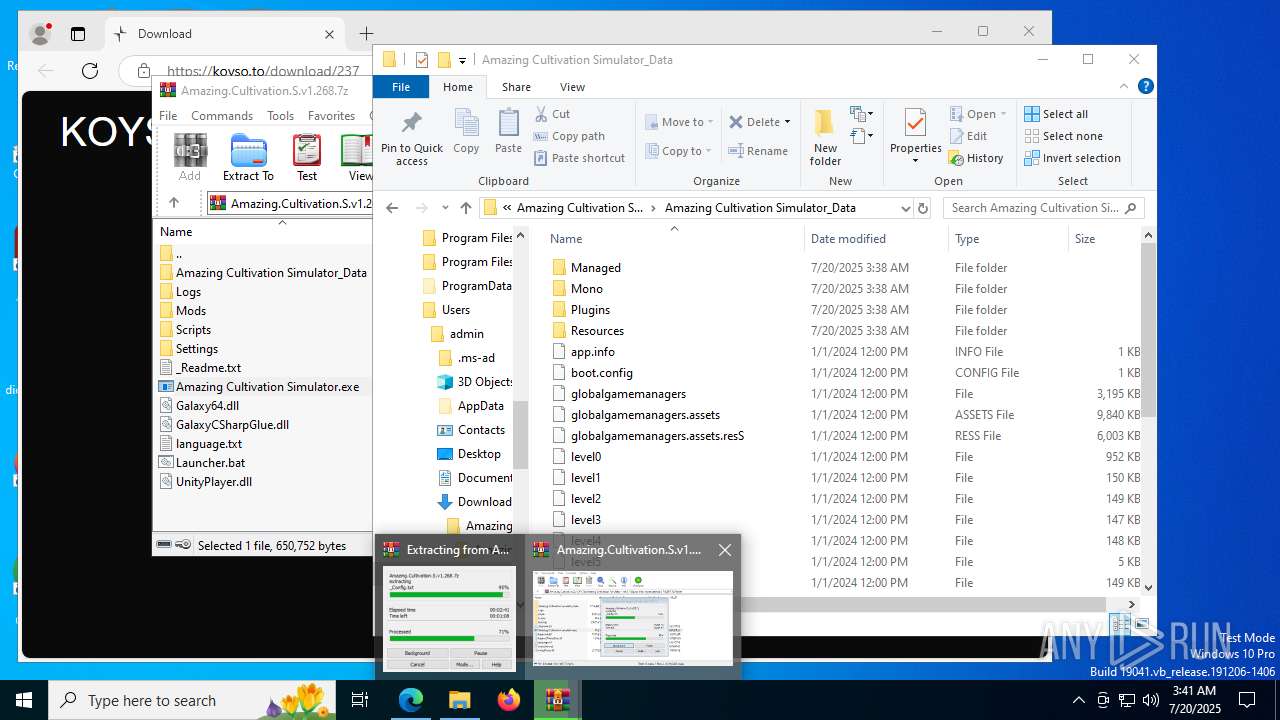
Task: Reload the browser page
Action: 90,71
